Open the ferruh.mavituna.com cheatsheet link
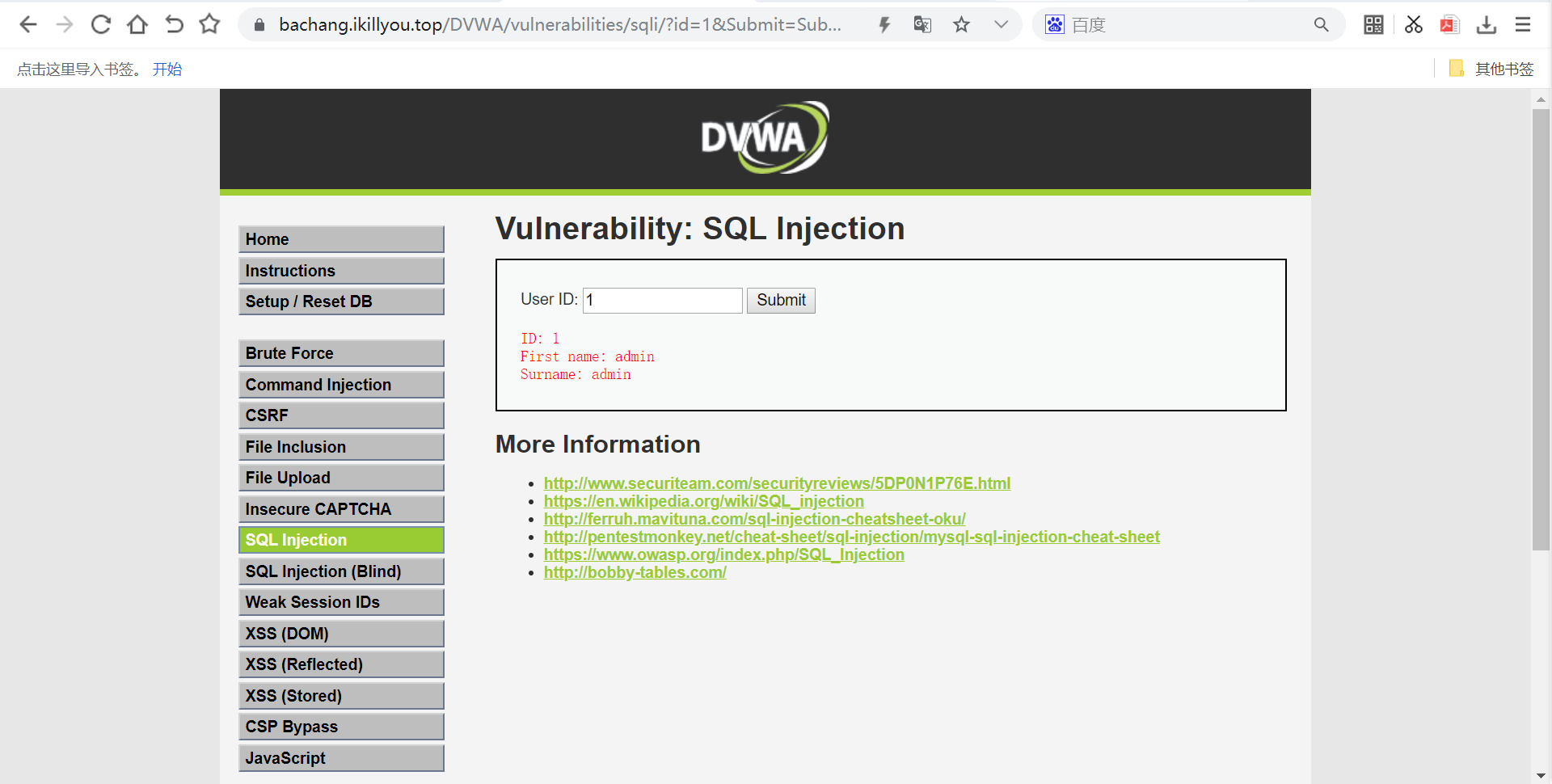Viewport: 1552px width, 784px height. click(x=755, y=519)
